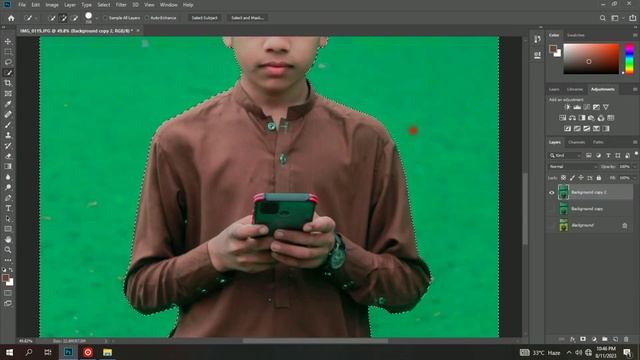Open the Color panel options menu
The image size is (640, 360).
635,36
